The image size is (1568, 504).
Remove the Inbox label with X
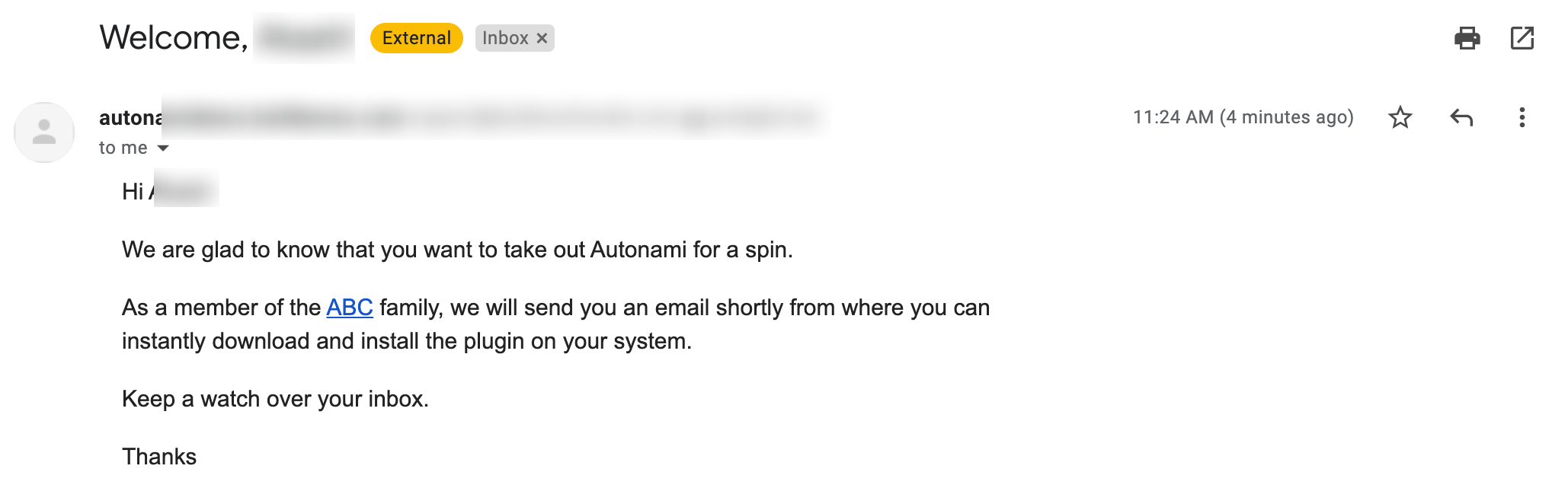(542, 38)
